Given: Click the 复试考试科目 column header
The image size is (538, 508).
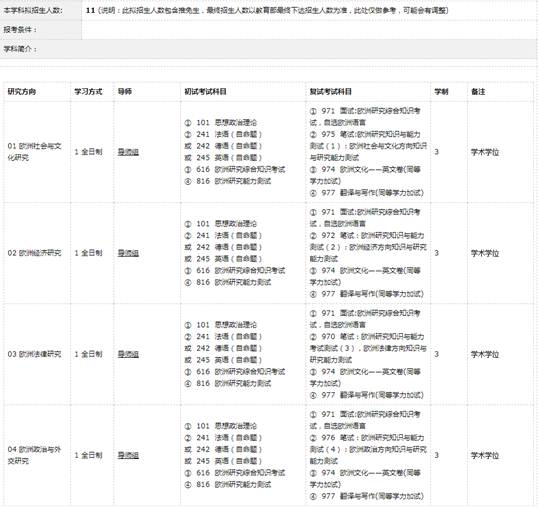Looking at the screenshot, I should (x=330, y=92).
